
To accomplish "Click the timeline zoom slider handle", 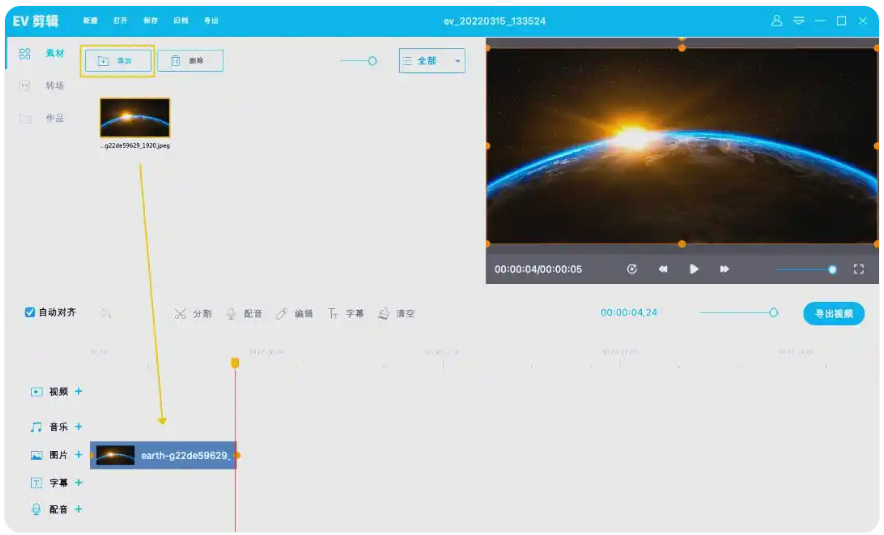I will click(x=773, y=313).
